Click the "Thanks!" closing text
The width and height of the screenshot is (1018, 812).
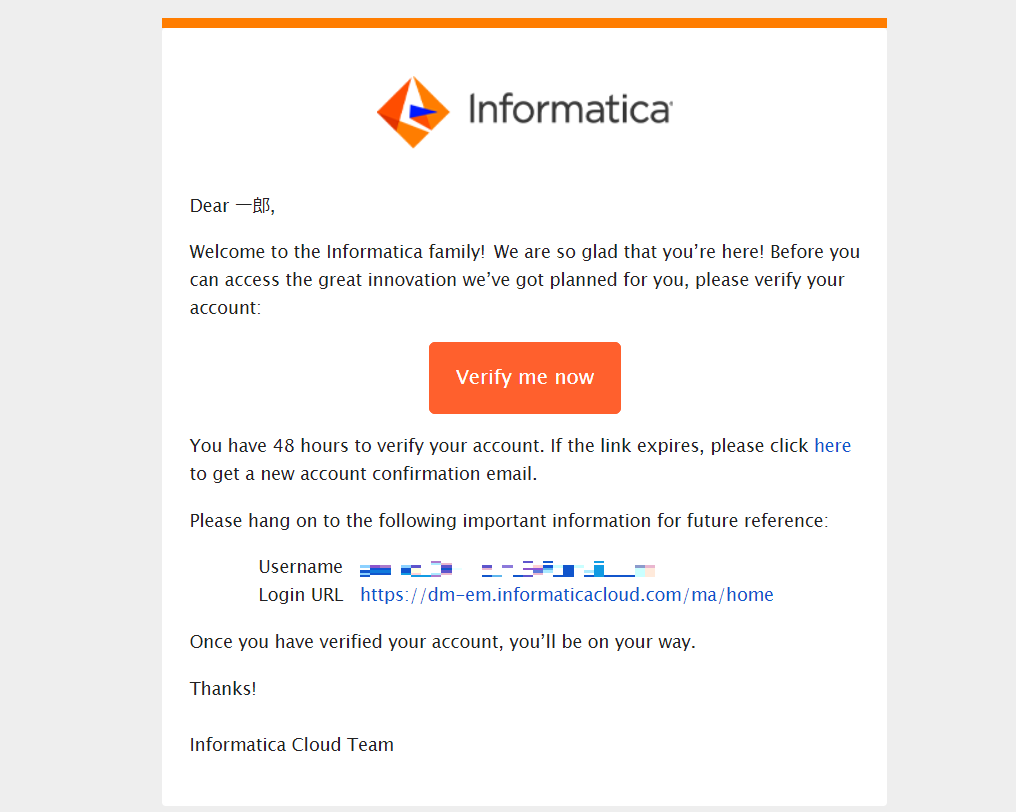223,689
